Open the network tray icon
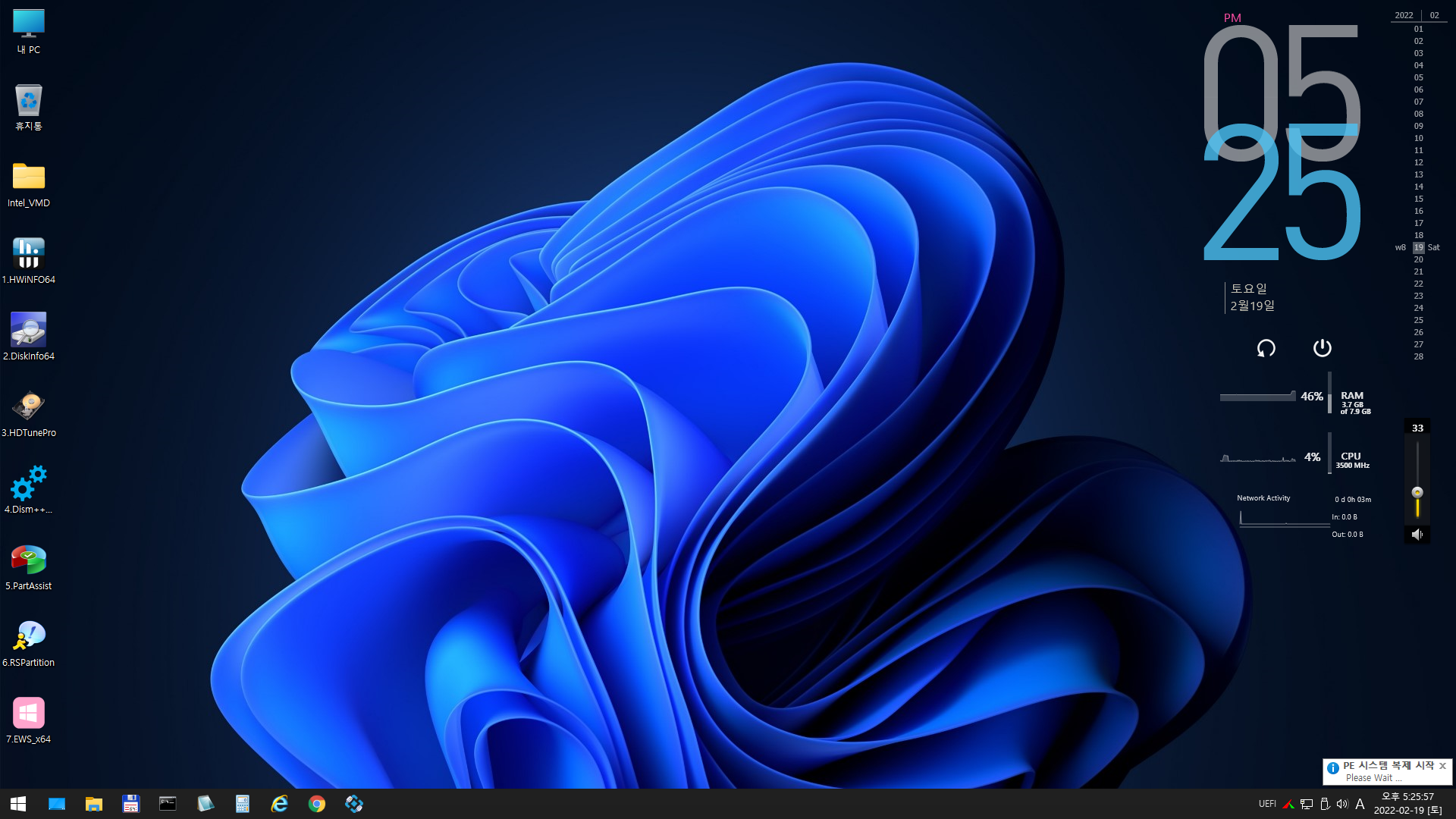The image size is (1456, 819). pyautogui.click(x=1307, y=804)
